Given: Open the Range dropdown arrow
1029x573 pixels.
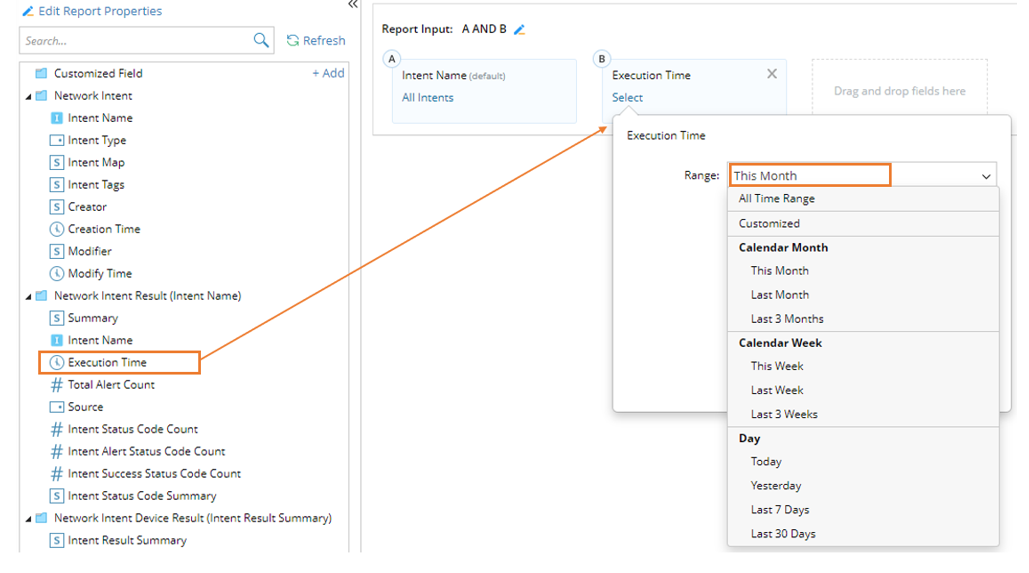Looking at the screenshot, I should pos(986,176).
